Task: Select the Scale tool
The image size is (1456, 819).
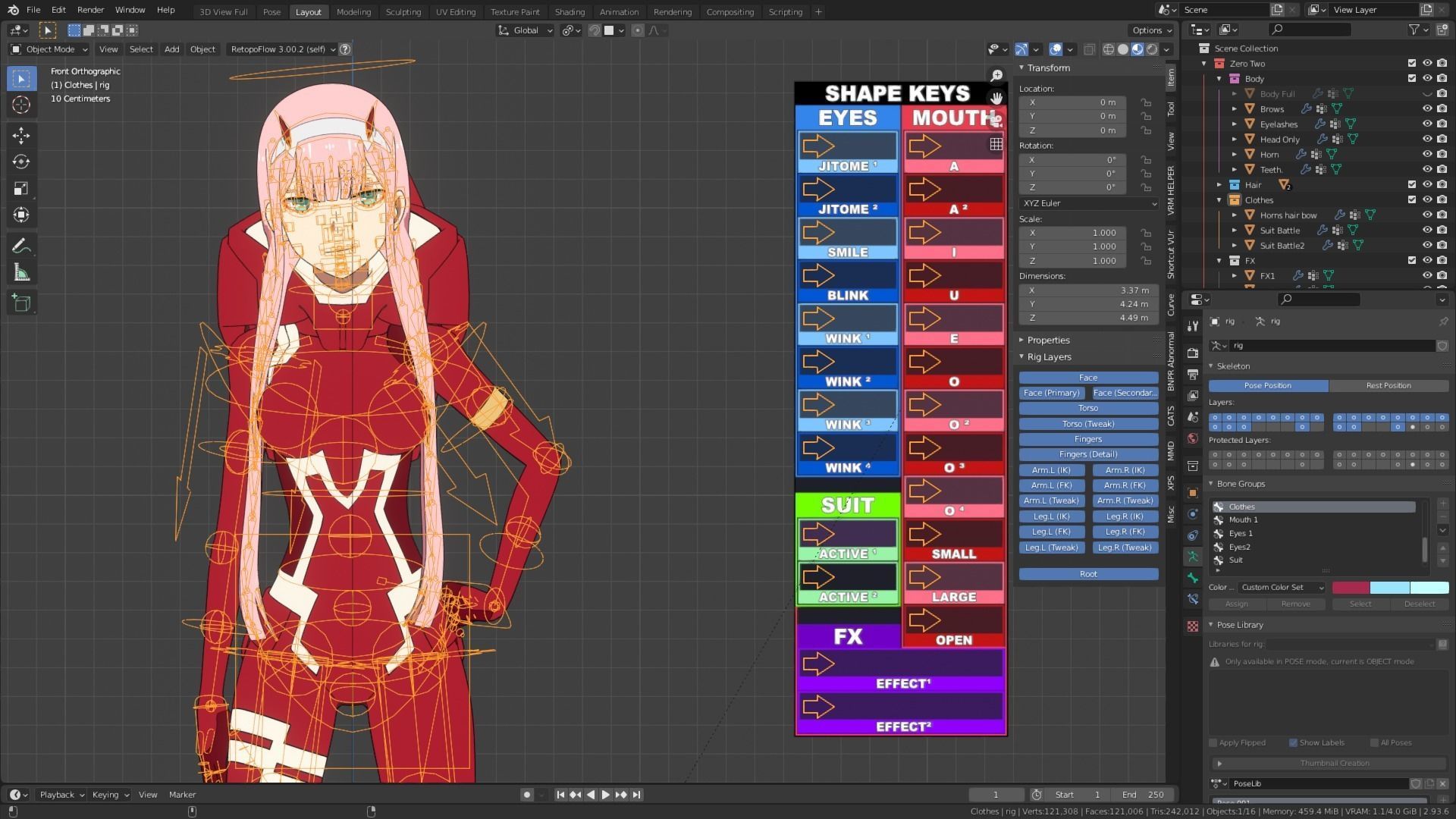Action: 21,189
